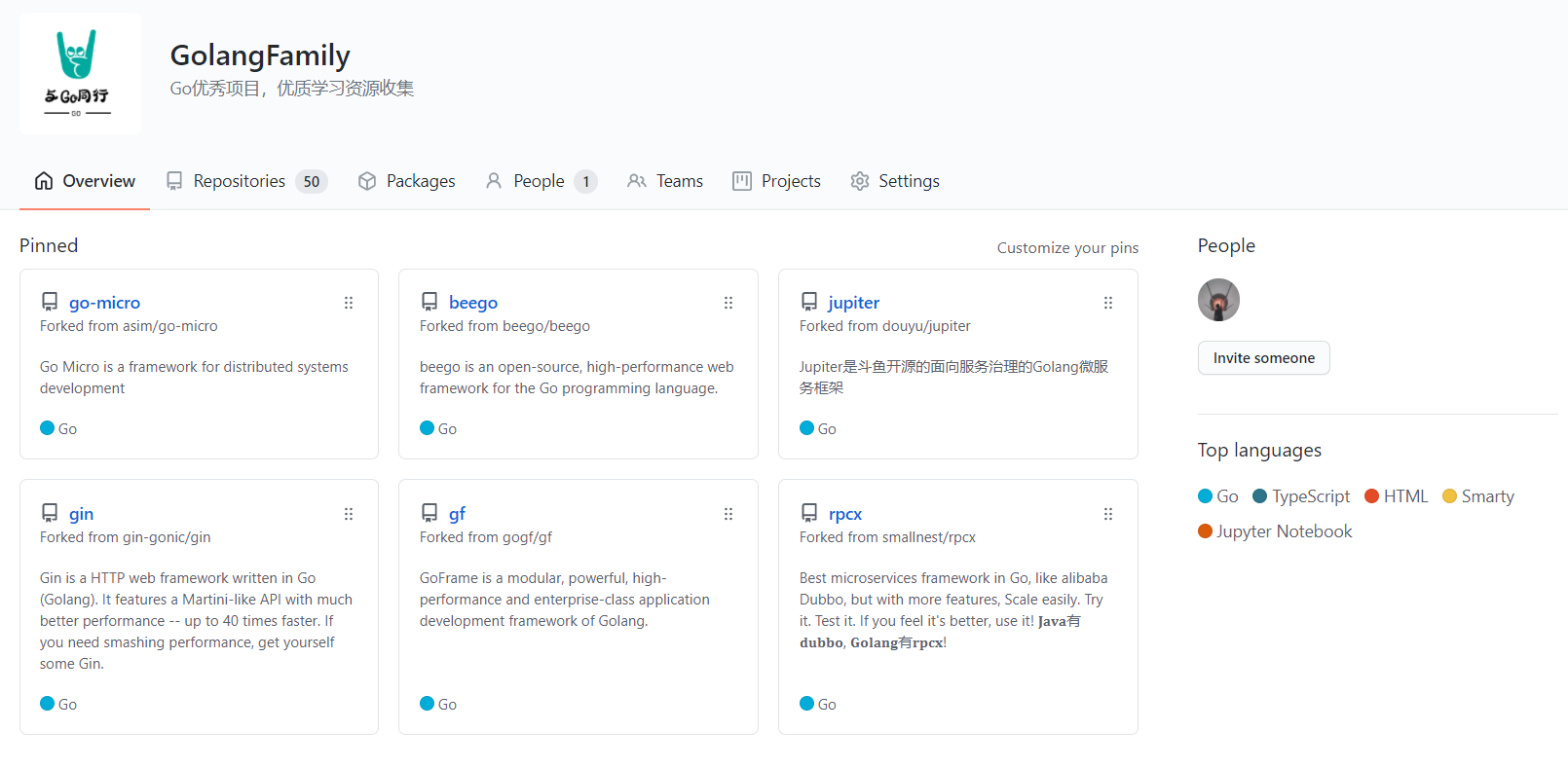Viewport: 1568px width, 768px height.
Task: Click the member avatar under People
Action: tap(1218, 300)
